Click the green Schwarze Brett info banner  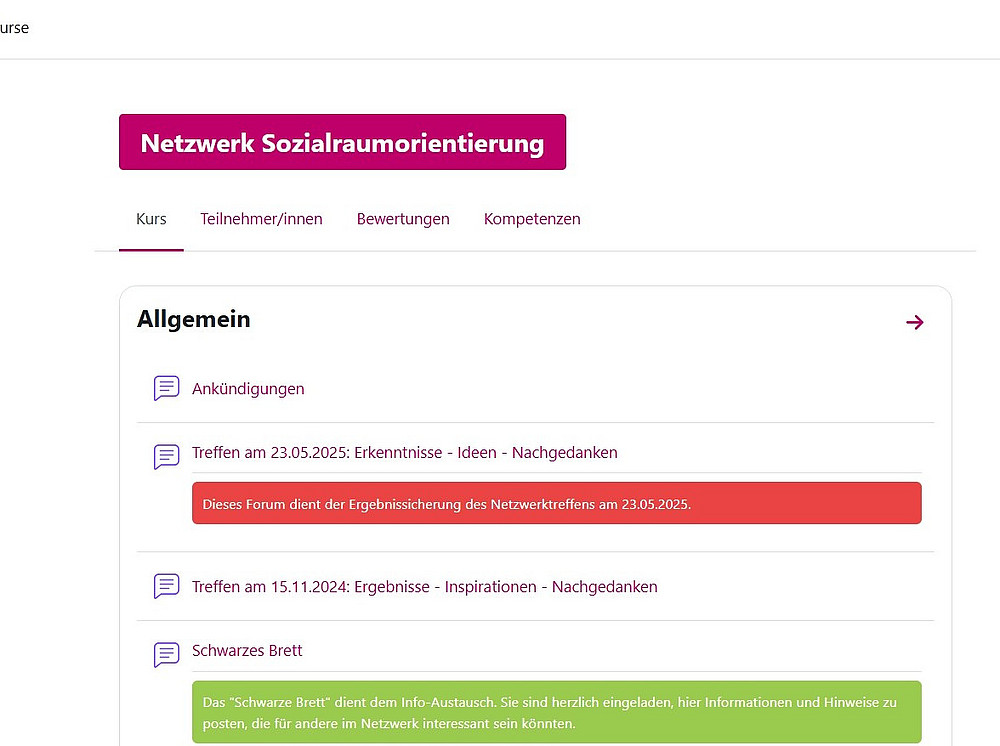point(556,712)
